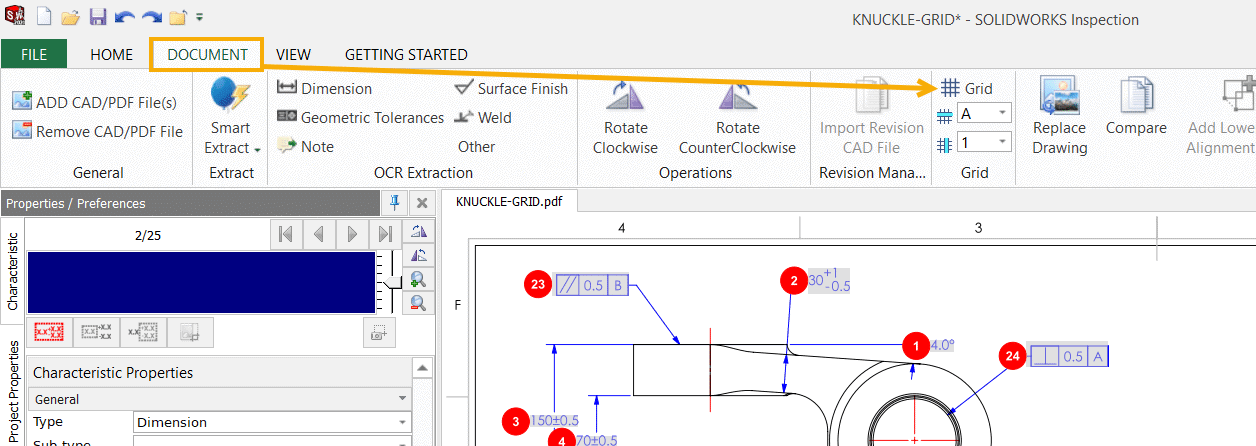This screenshot has width=1256, height=446.
Task: Zoom in on the characteristic preview
Action: (x=419, y=280)
